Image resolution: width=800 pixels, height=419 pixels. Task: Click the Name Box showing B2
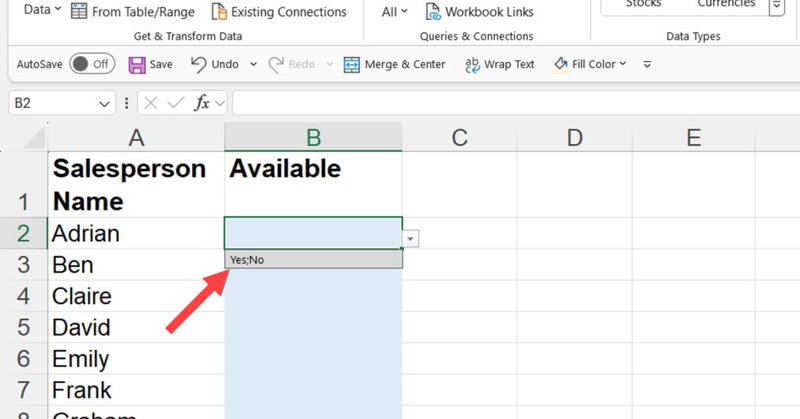pos(54,104)
